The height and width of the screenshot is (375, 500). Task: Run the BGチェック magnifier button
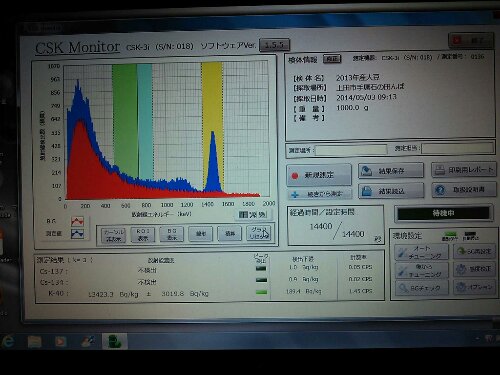pyautogui.click(x=422, y=288)
